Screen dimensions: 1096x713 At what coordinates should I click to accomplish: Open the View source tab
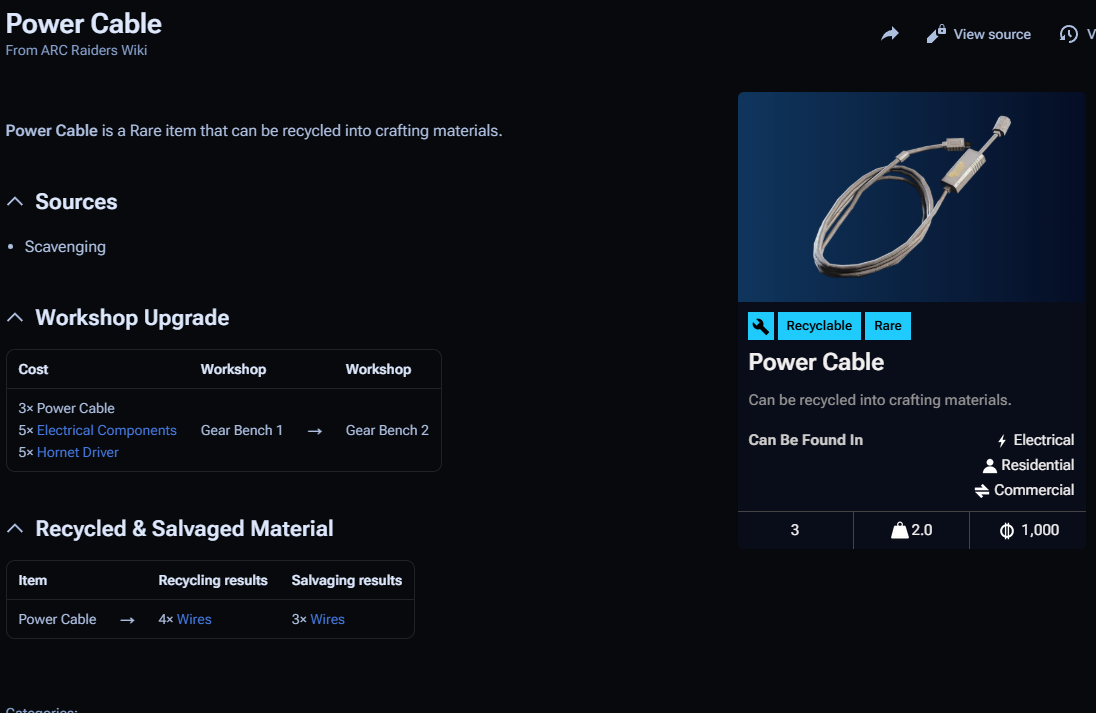click(991, 34)
